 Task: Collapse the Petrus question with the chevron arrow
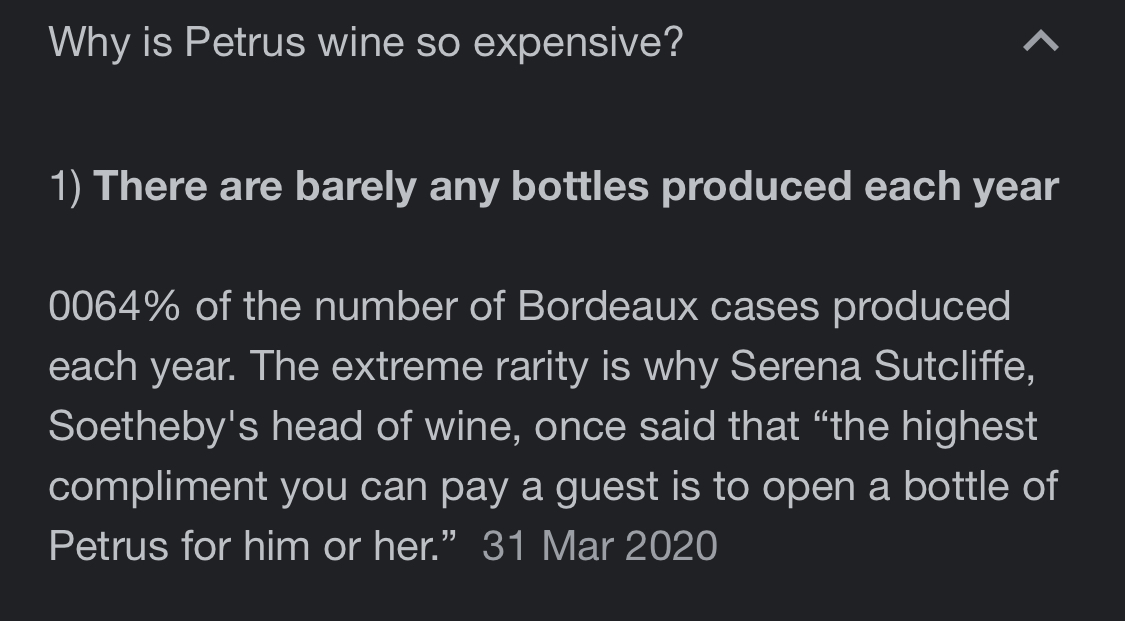tap(1040, 42)
